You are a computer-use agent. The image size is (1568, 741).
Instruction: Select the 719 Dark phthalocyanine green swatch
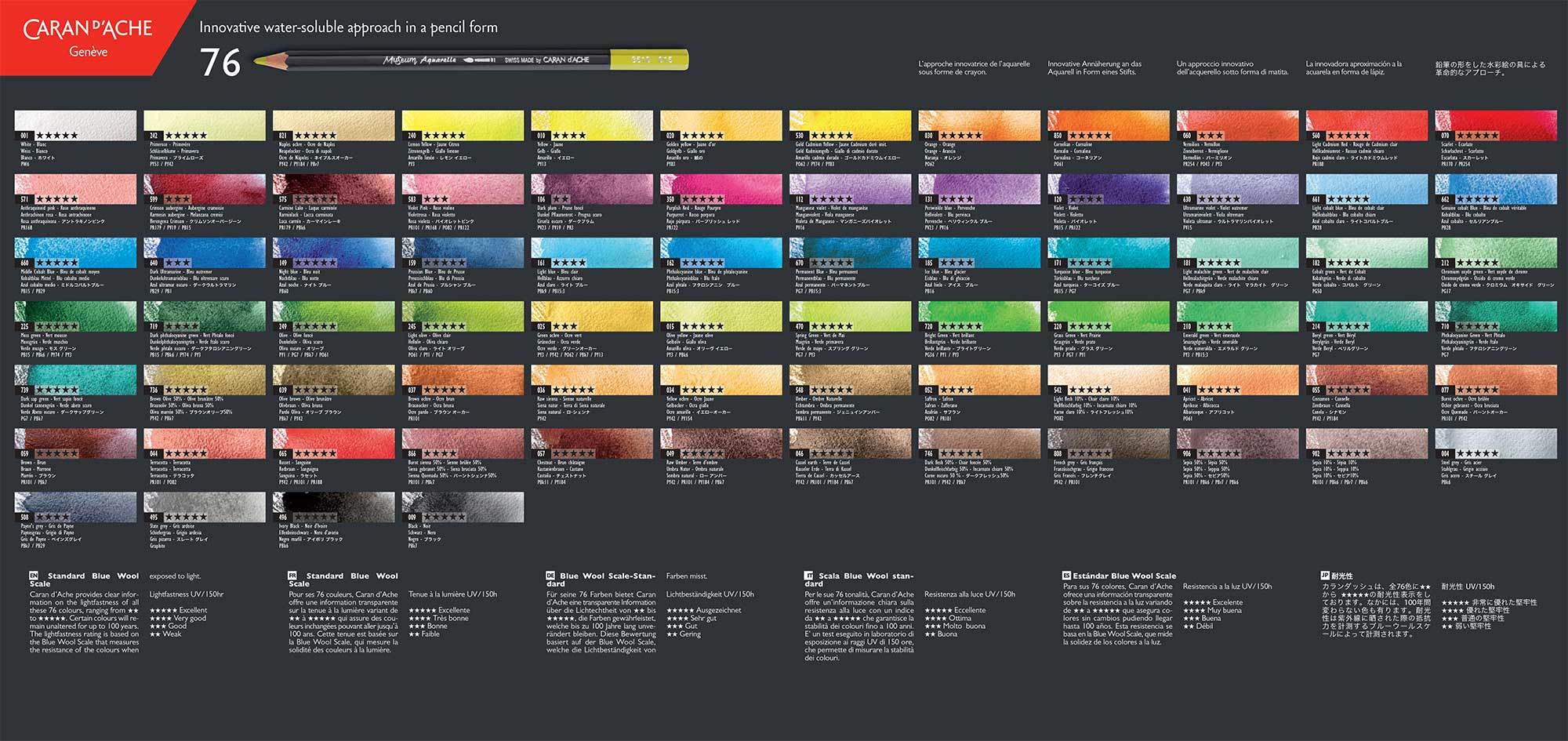205,317
